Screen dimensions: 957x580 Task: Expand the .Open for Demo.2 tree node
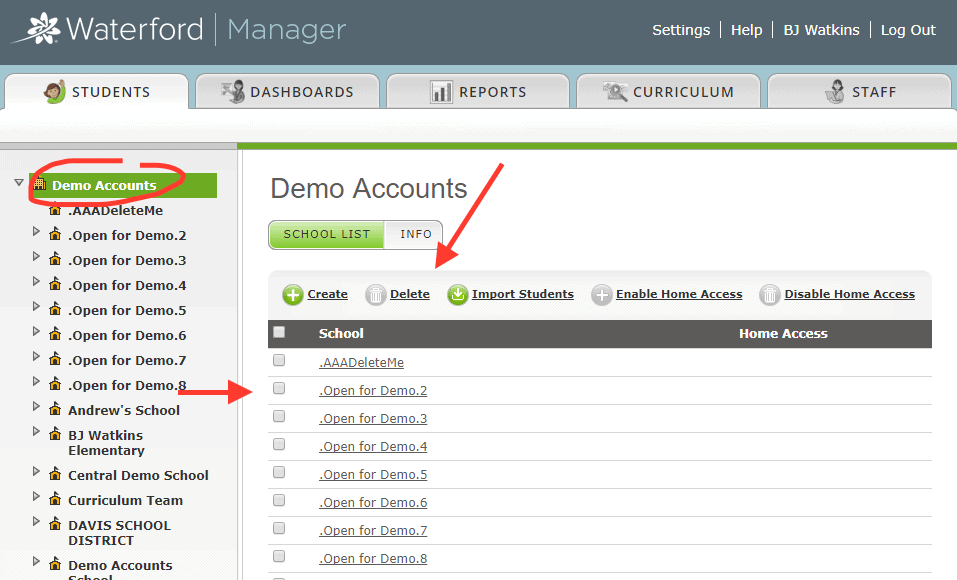tap(35, 231)
